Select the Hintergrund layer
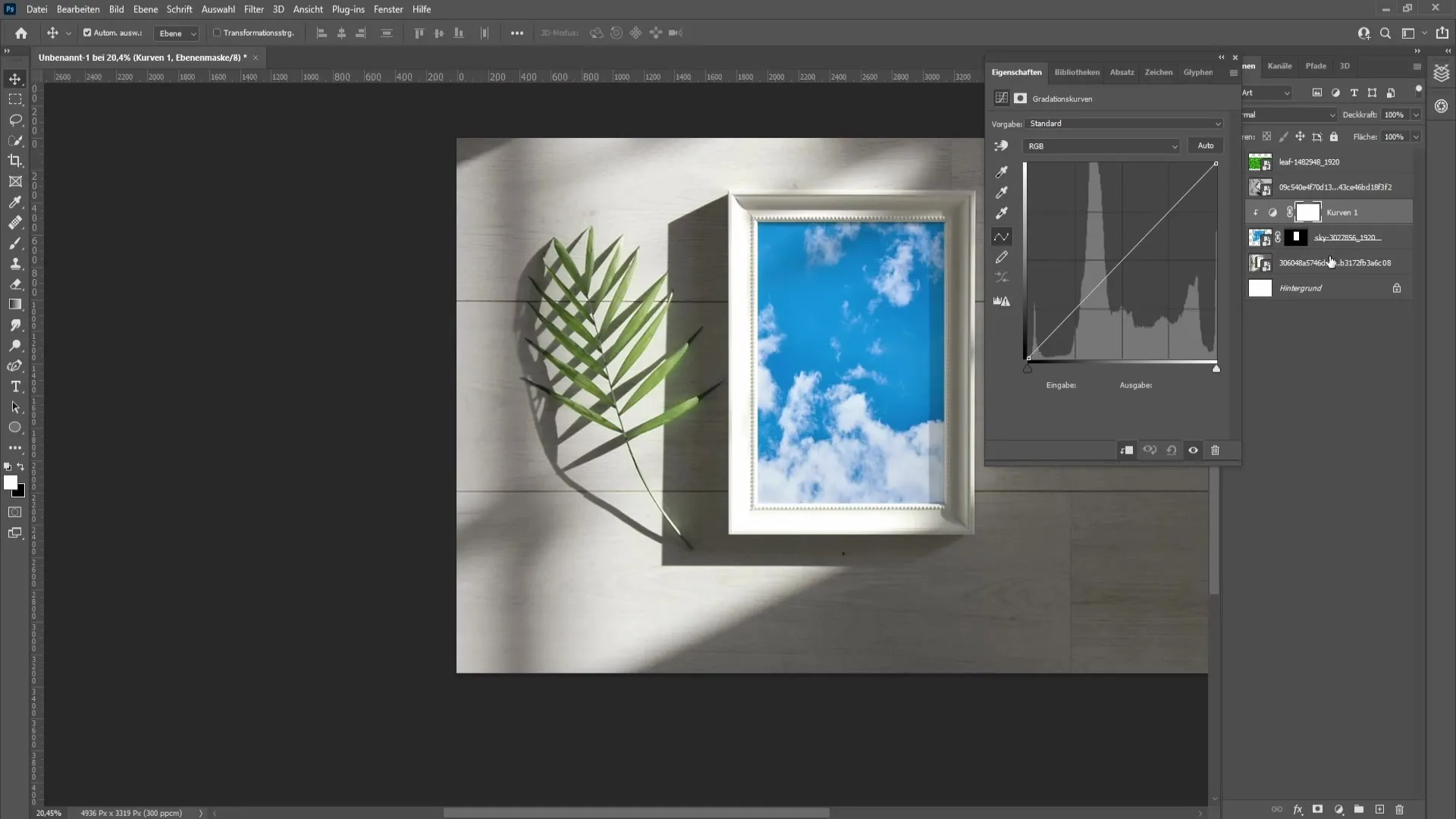The image size is (1456, 819). [1329, 288]
